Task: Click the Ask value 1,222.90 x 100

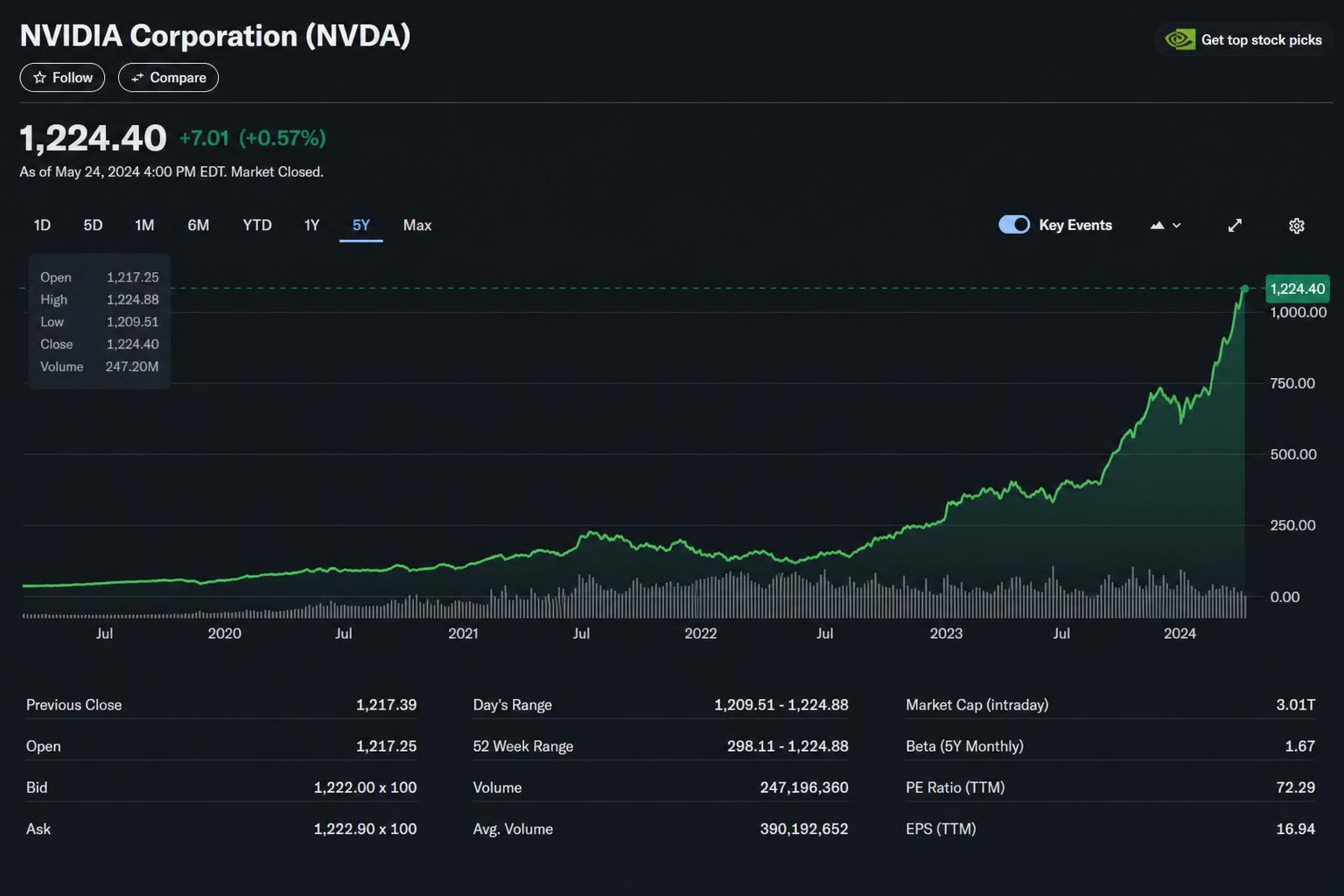Action: [x=365, y=829]
